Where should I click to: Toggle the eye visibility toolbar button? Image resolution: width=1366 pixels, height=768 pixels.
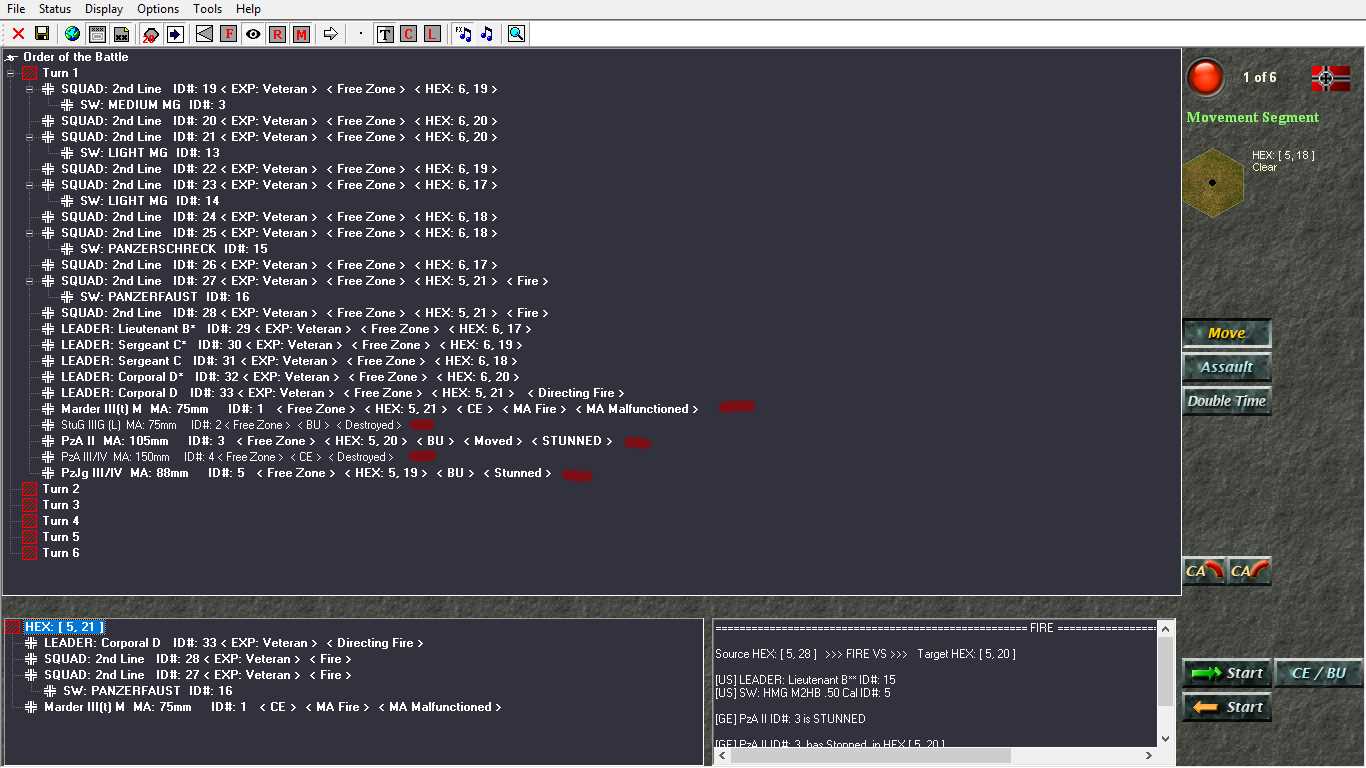point(253,34)
